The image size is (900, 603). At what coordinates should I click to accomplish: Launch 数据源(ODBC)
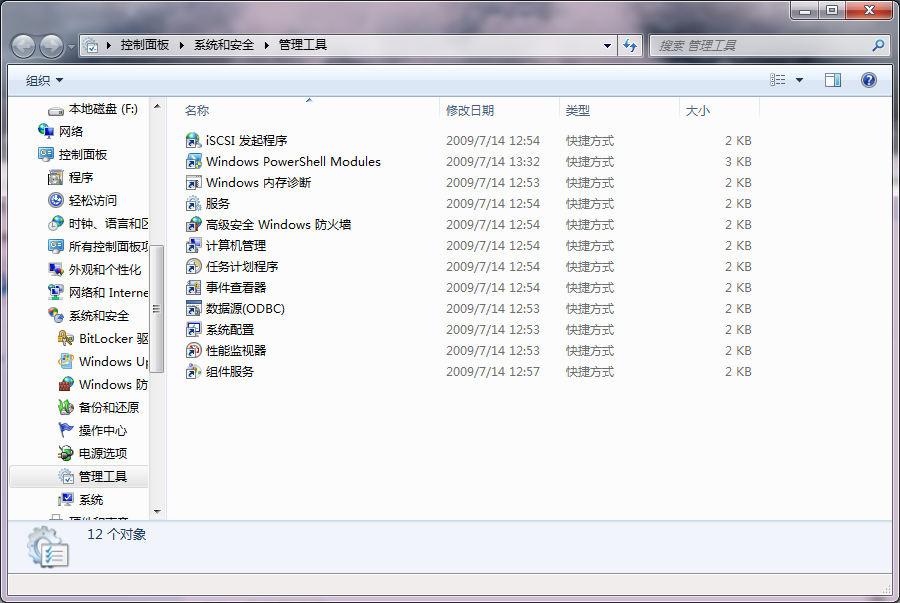(236, 308)
